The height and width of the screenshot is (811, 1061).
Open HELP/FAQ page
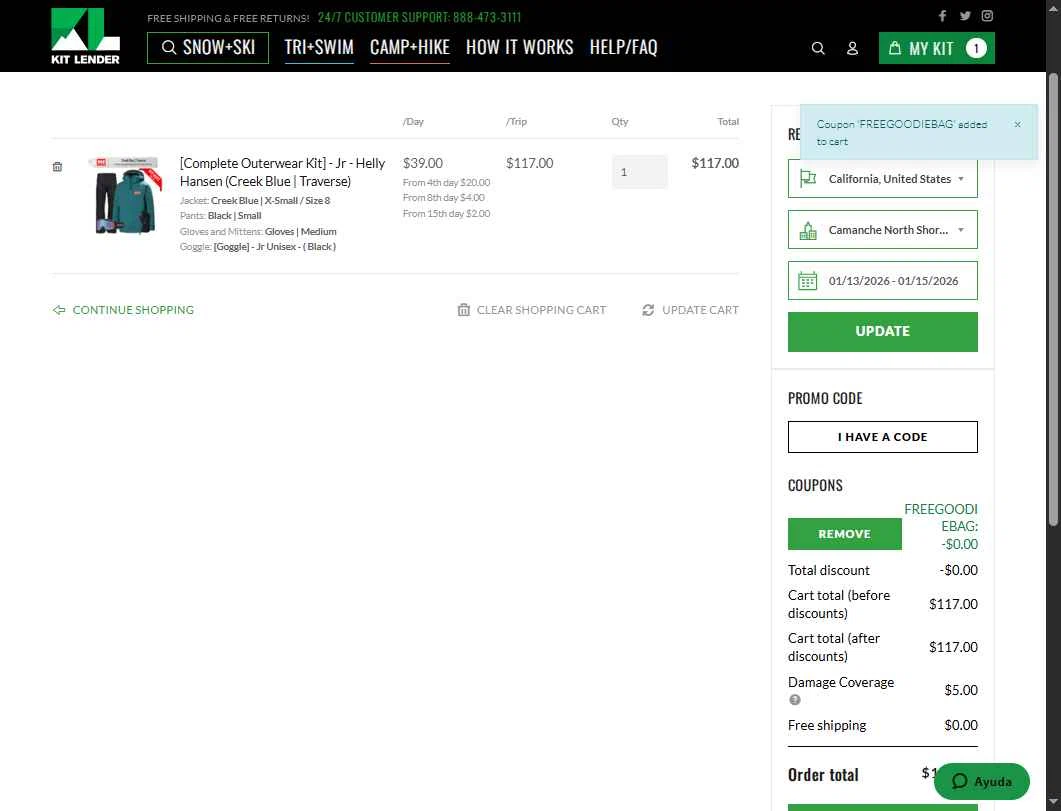[623, 47]
